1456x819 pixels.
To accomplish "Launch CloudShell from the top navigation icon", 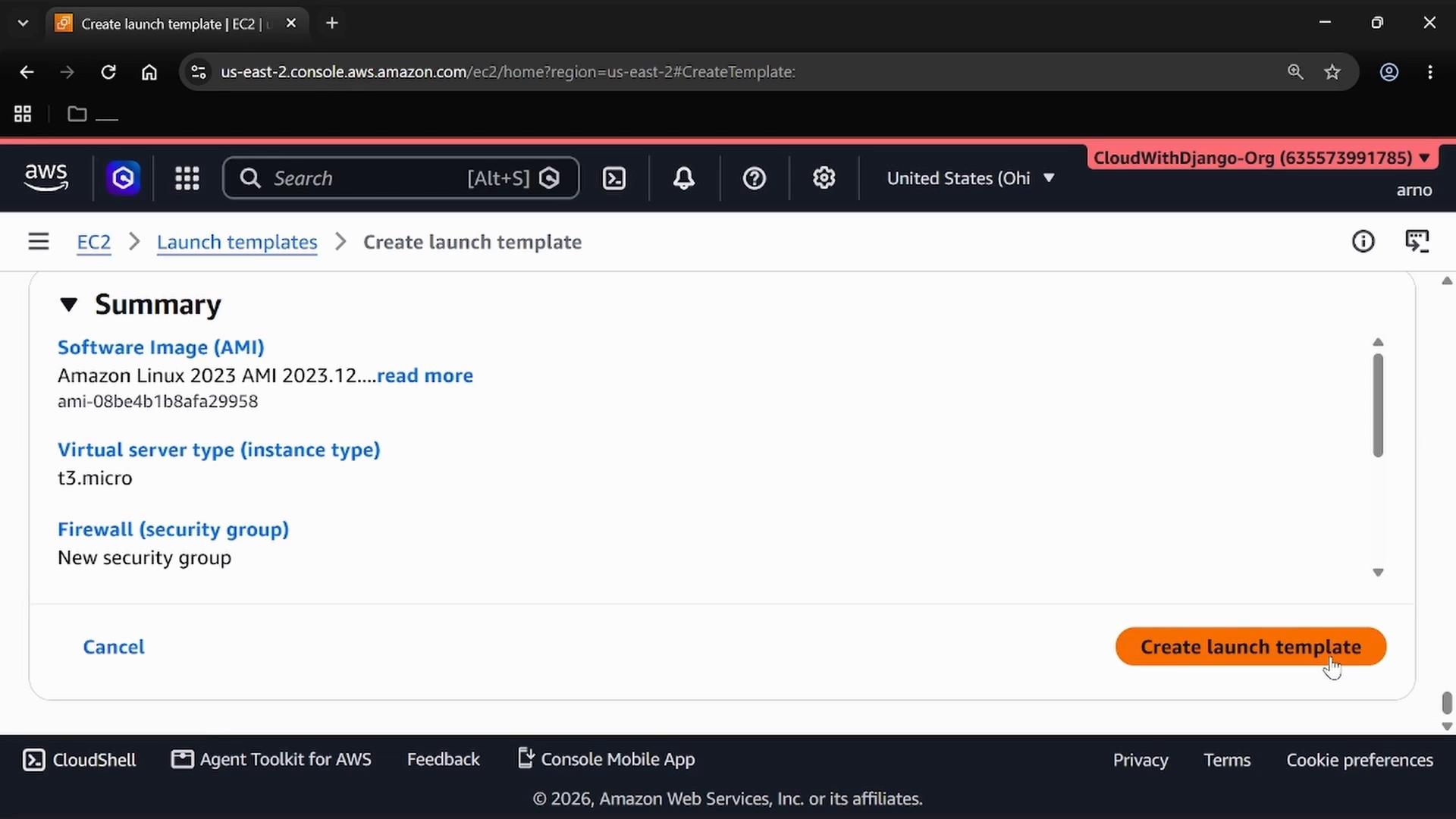I will (x=613, y=178).
